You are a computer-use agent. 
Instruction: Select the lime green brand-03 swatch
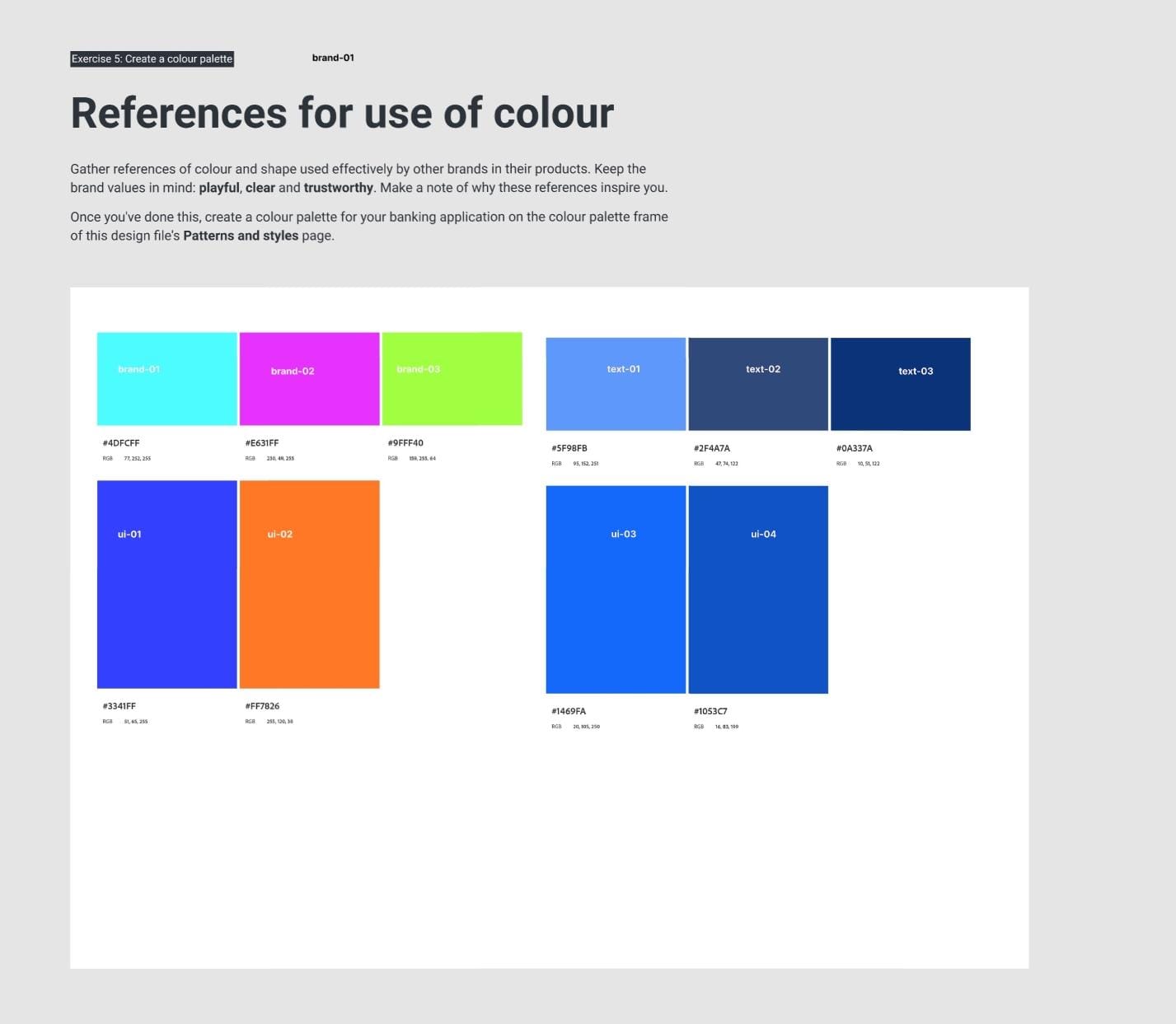pyautogui.click(x=452, y=379)
